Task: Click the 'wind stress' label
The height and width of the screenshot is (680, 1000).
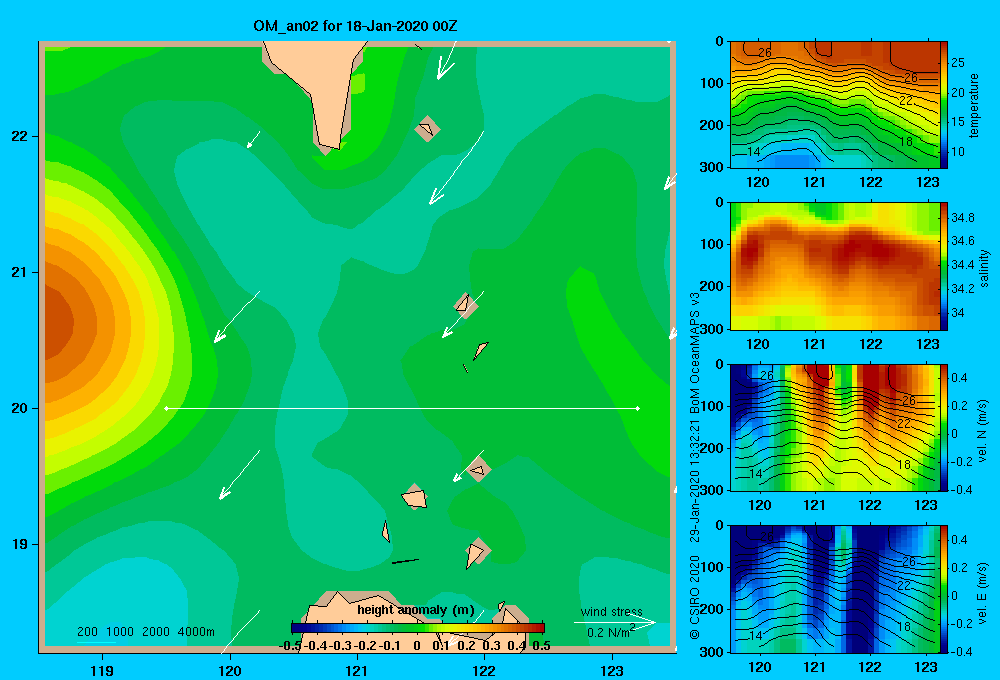Action: tap(611, 612)
